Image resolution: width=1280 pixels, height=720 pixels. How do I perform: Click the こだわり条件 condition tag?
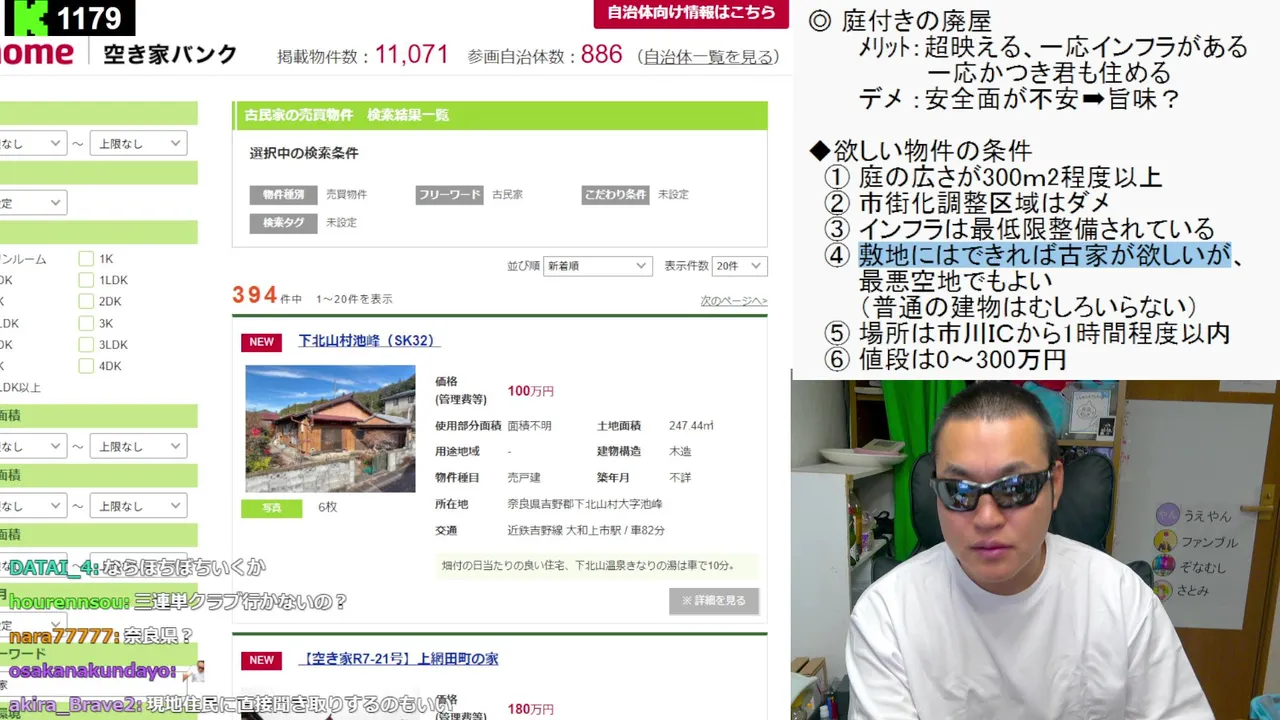click(615, 195)
